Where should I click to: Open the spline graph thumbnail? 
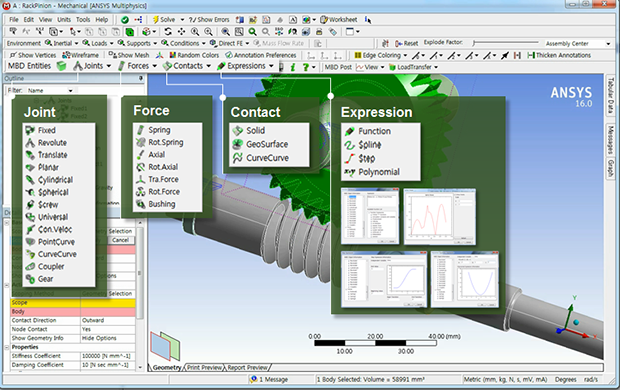[x=440, y=217]
